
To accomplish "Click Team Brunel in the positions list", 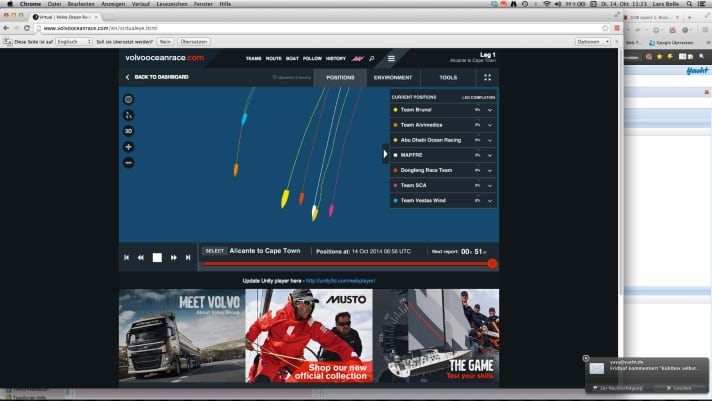I will coord(416,110).
